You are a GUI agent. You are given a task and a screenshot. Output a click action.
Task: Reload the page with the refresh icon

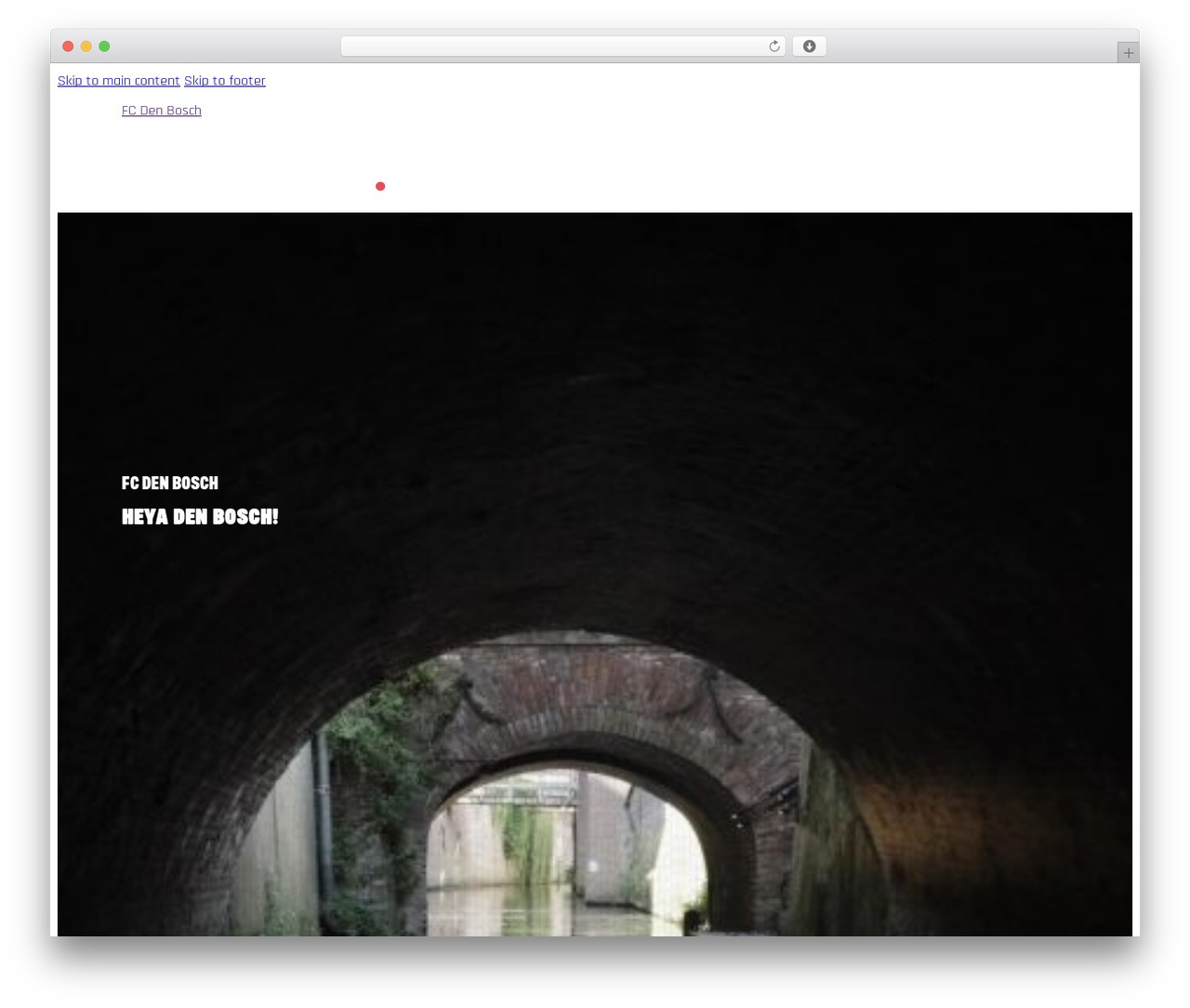point(773,46)
